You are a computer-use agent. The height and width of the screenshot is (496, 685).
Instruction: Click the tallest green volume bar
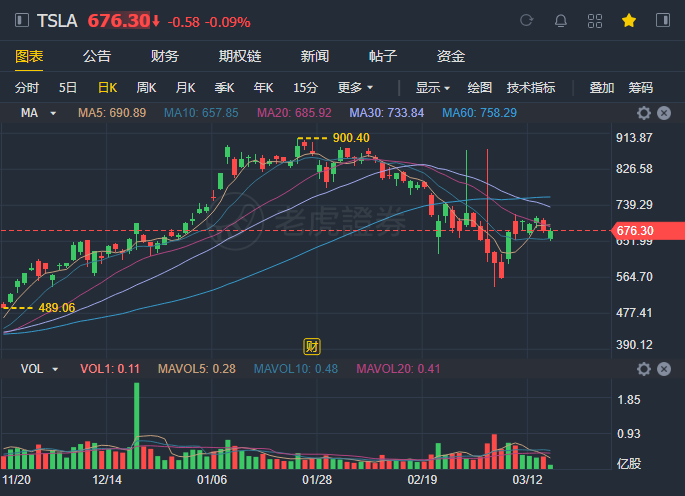coord(137,426)
